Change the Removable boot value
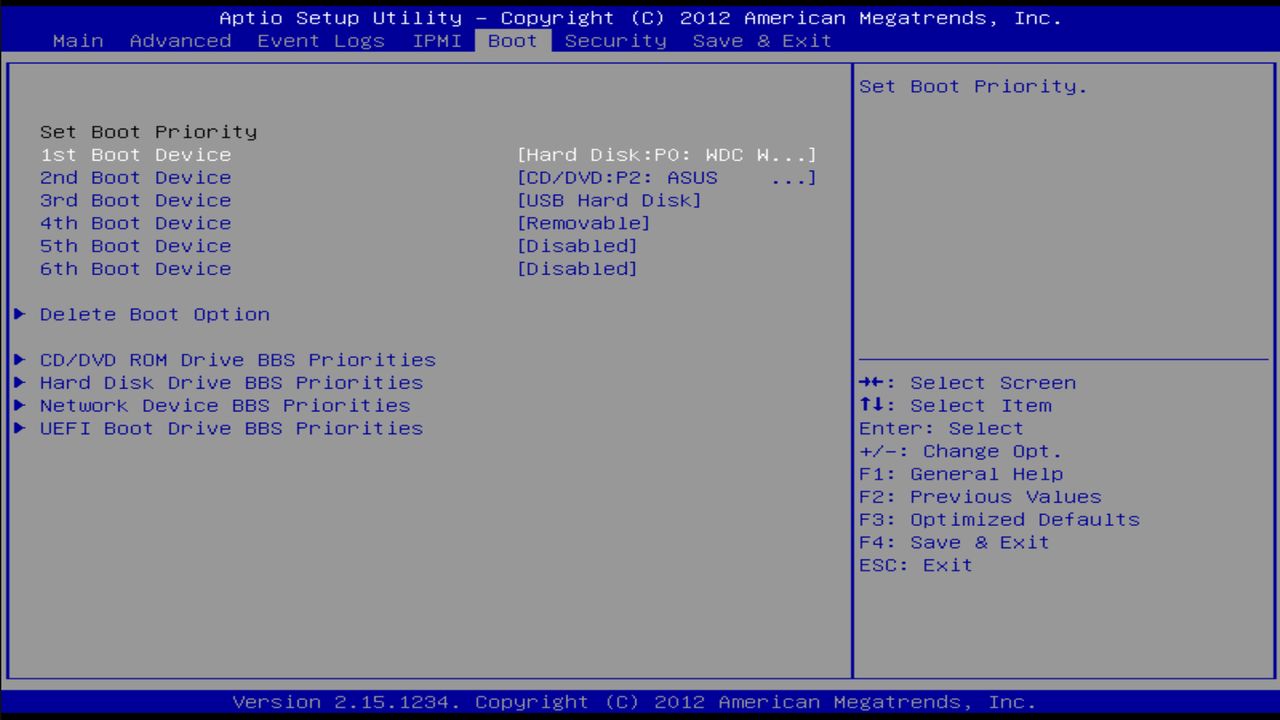The height and width of the screenshot is (720, 1280). (x=584, y=223)
